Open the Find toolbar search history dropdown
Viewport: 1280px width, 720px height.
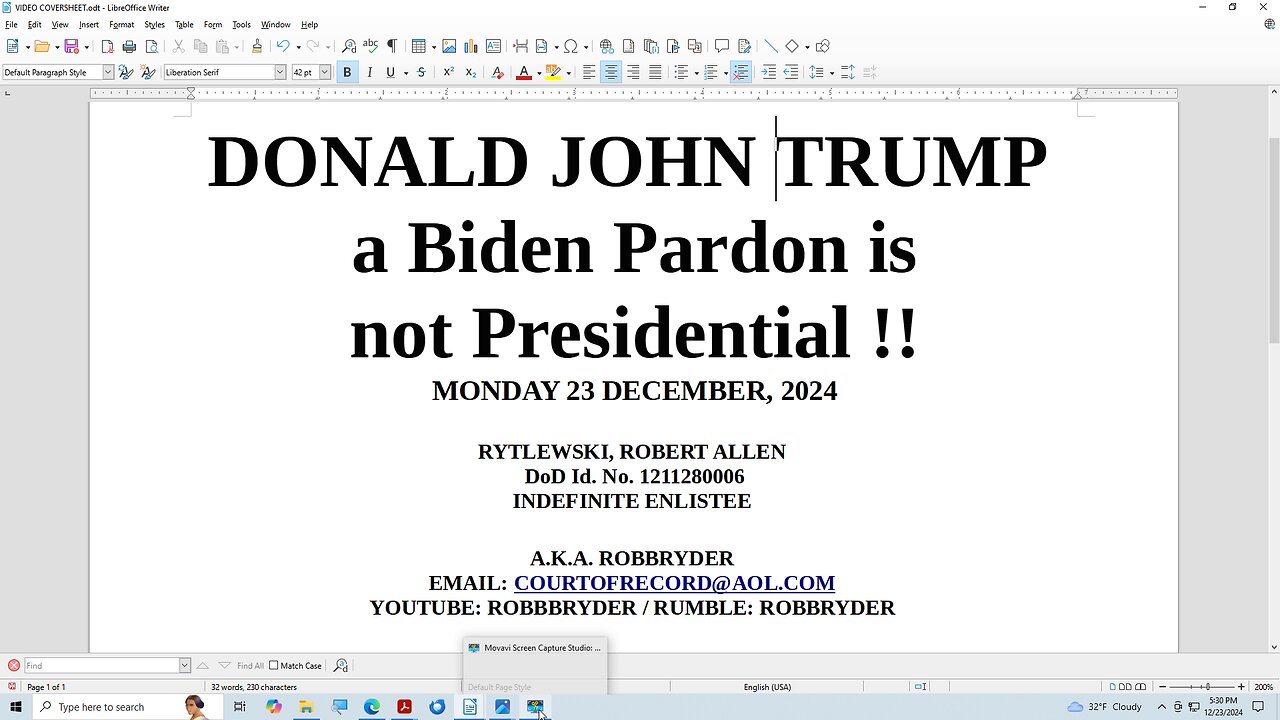[185, 665]
